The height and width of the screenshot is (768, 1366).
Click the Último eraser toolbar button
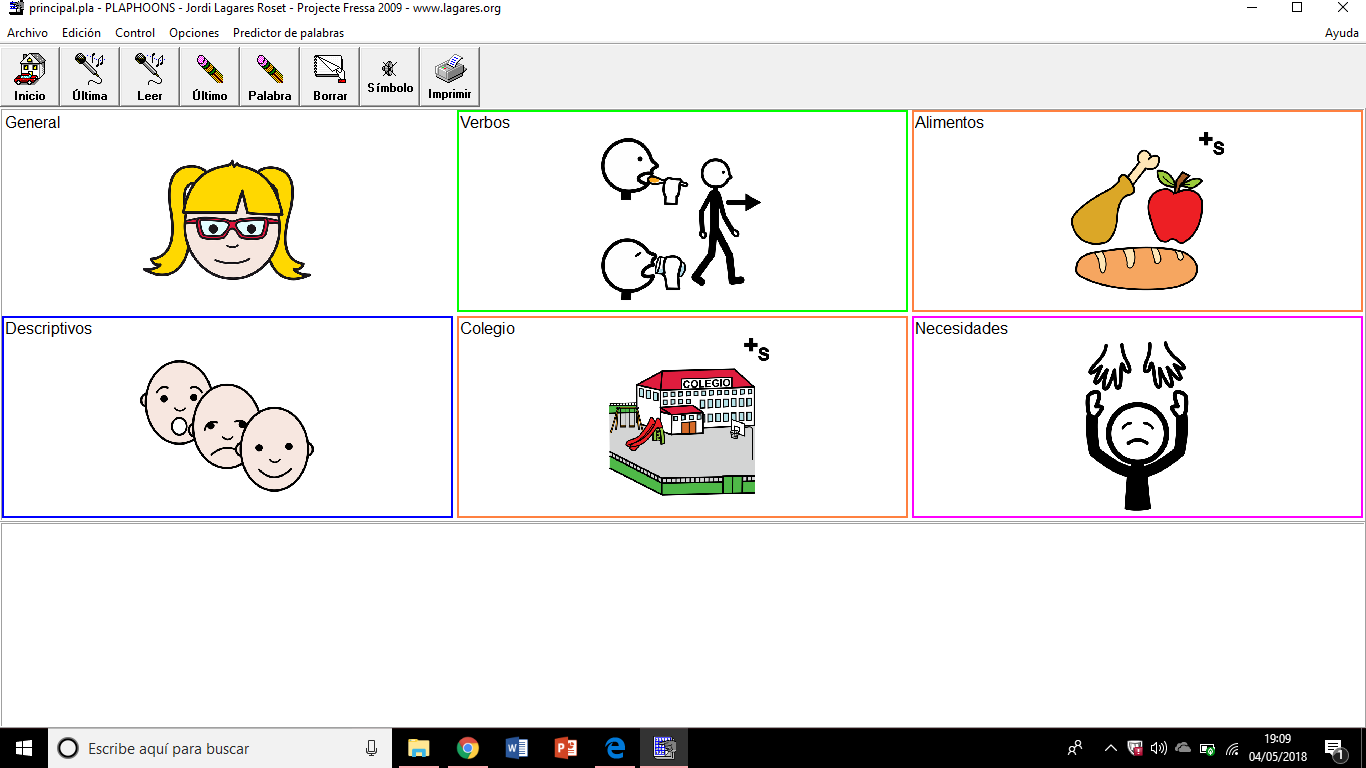pyautogui.click(x=210, y=77)
